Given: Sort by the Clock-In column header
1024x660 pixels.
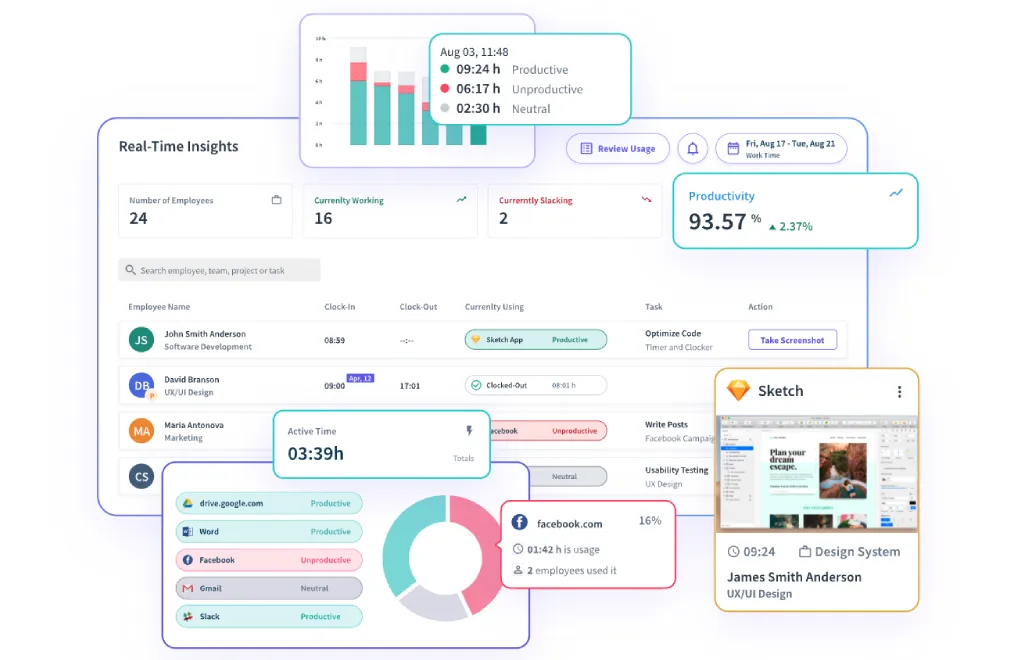Looking at the screenshot, I should click(339, 307).
